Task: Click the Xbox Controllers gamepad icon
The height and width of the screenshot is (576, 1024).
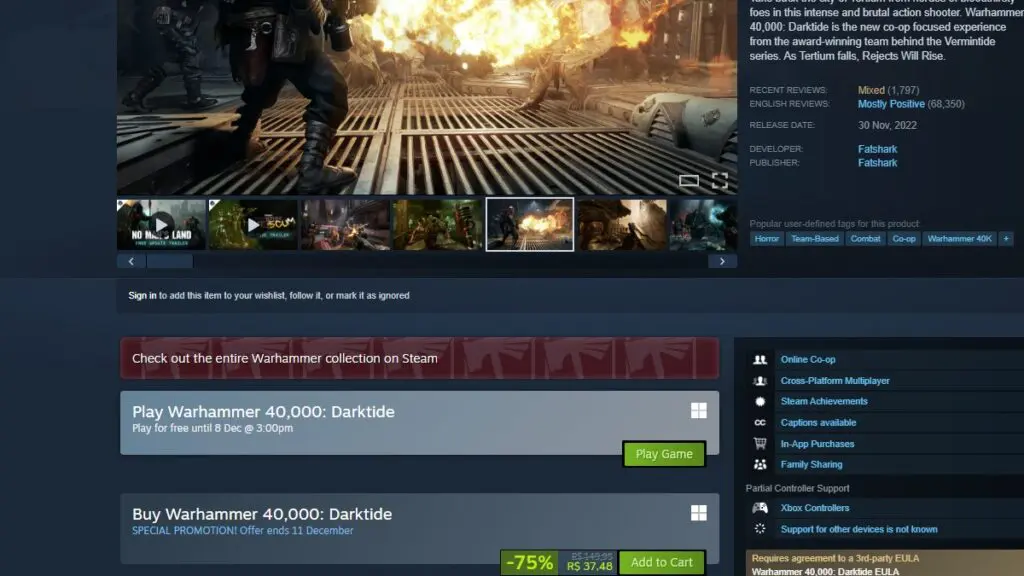Action: [758, 507]
